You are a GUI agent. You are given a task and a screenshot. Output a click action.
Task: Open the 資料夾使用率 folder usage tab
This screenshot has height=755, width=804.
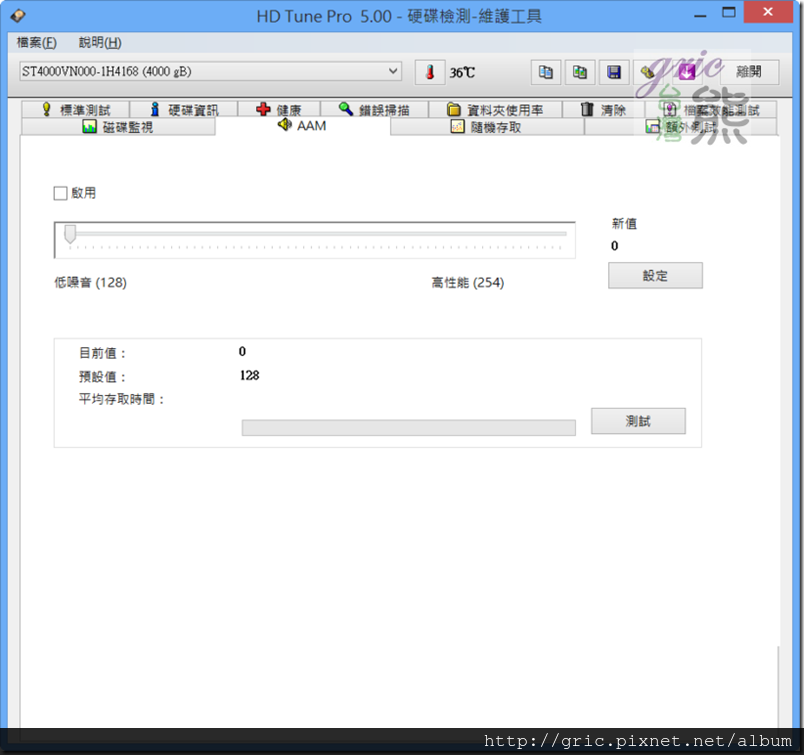pos(495,109)
